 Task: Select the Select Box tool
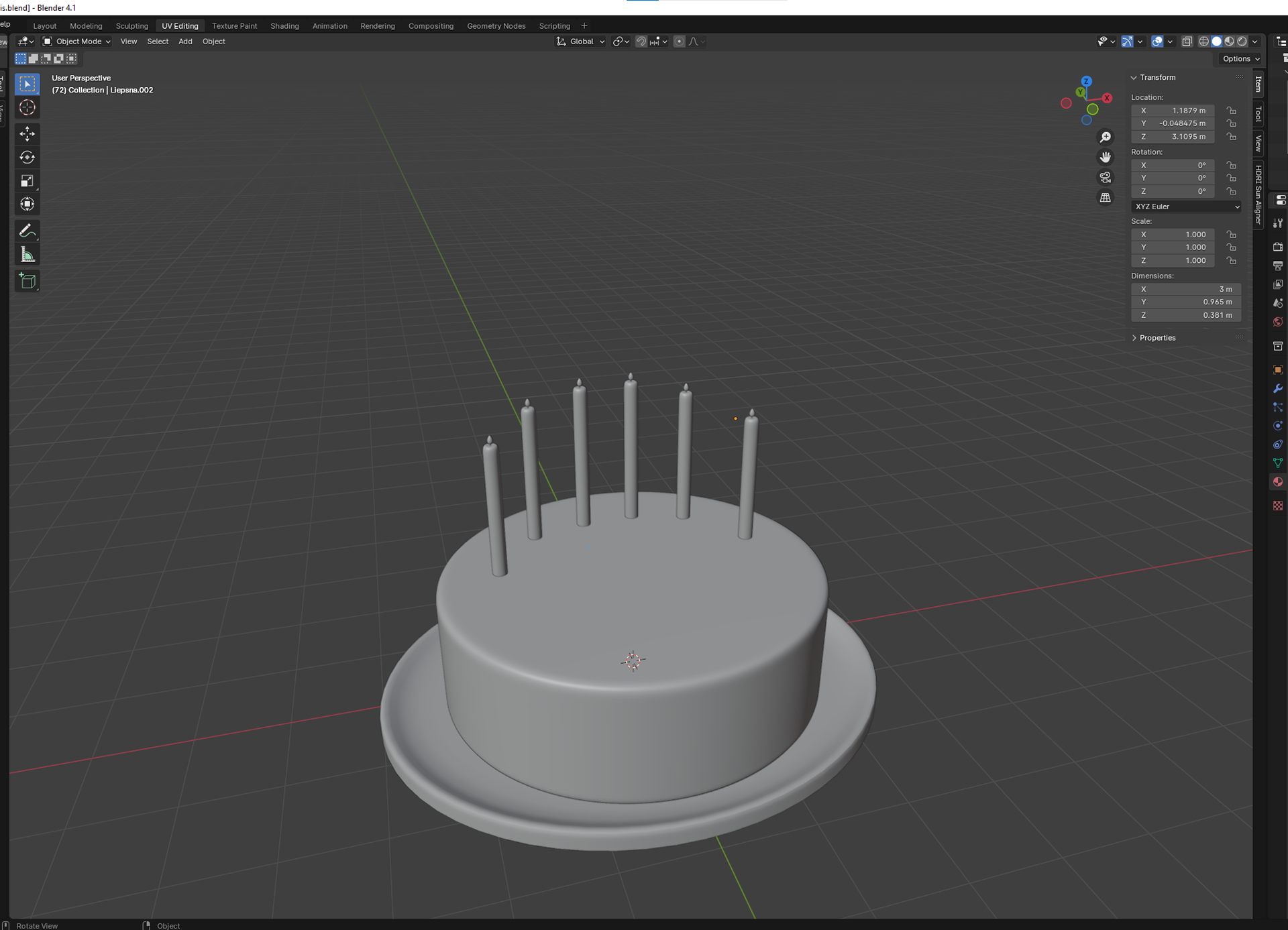[27, 84]
